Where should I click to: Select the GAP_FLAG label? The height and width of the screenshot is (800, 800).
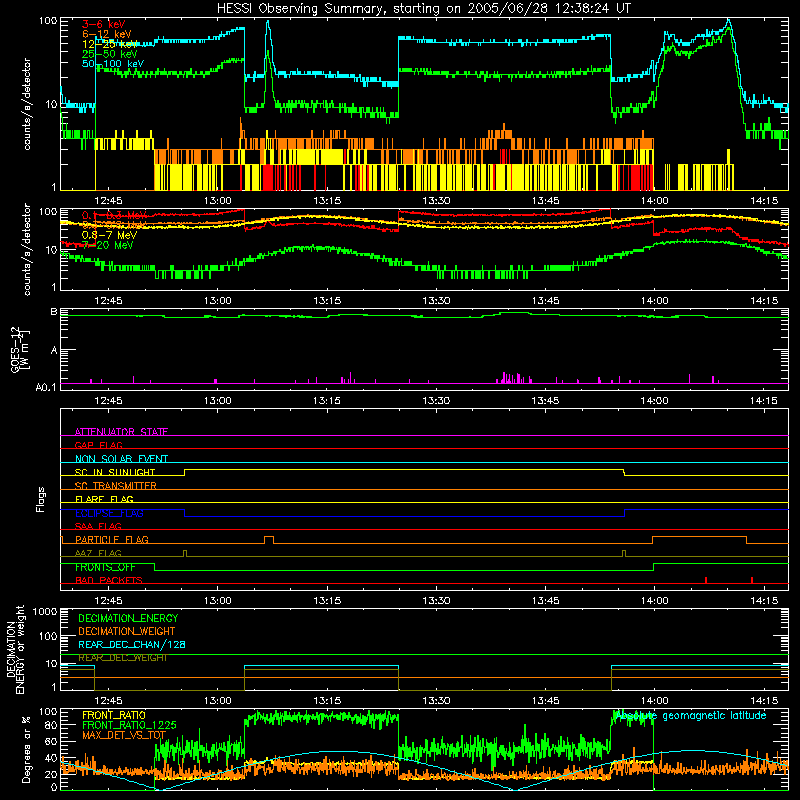tap(98, 445)
